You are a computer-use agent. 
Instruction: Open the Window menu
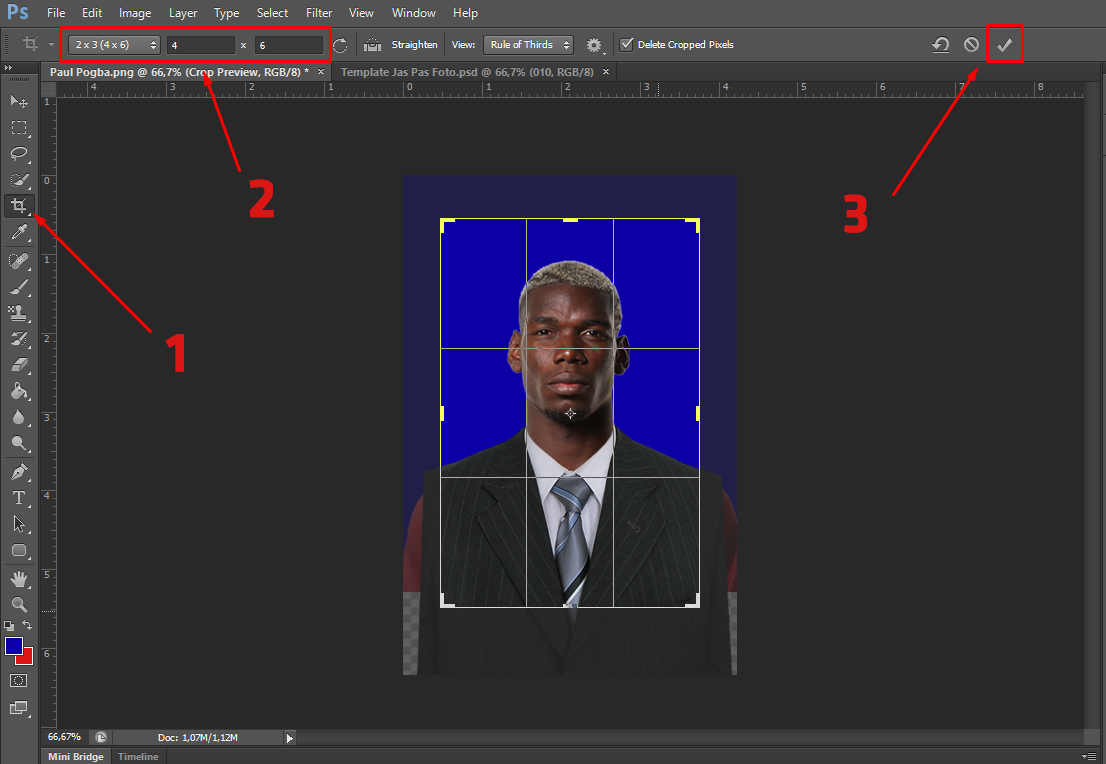(413, 13)
